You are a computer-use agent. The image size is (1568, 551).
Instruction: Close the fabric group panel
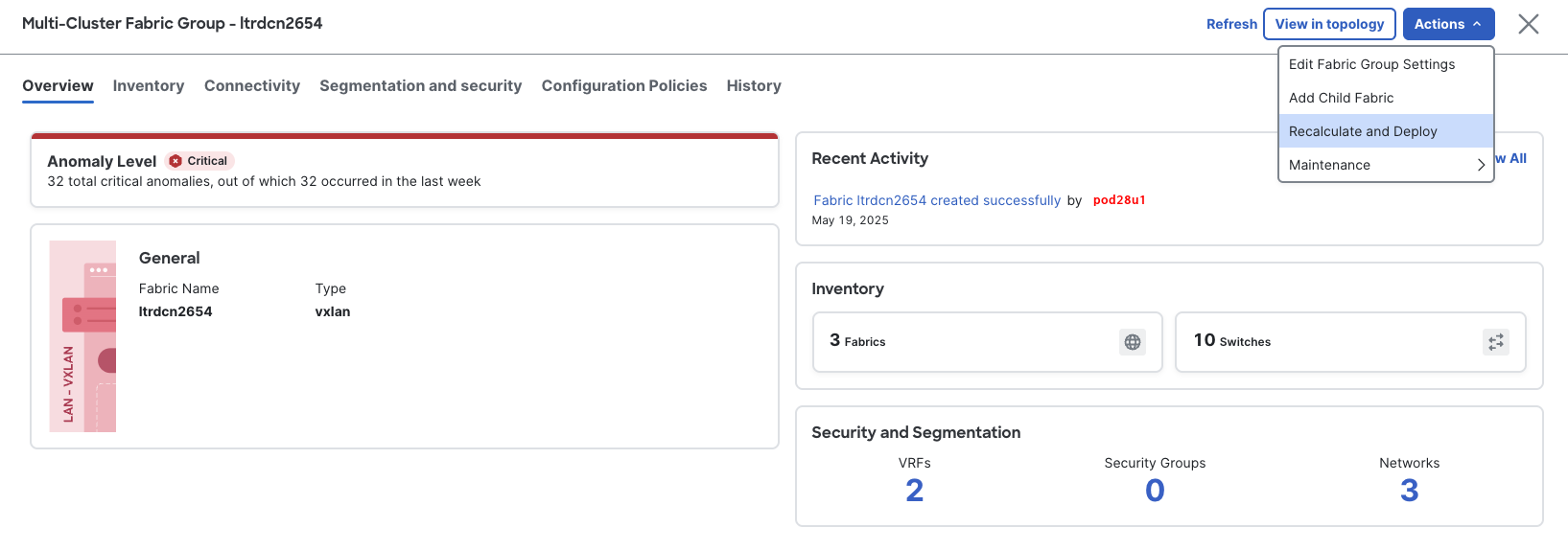1528,24
